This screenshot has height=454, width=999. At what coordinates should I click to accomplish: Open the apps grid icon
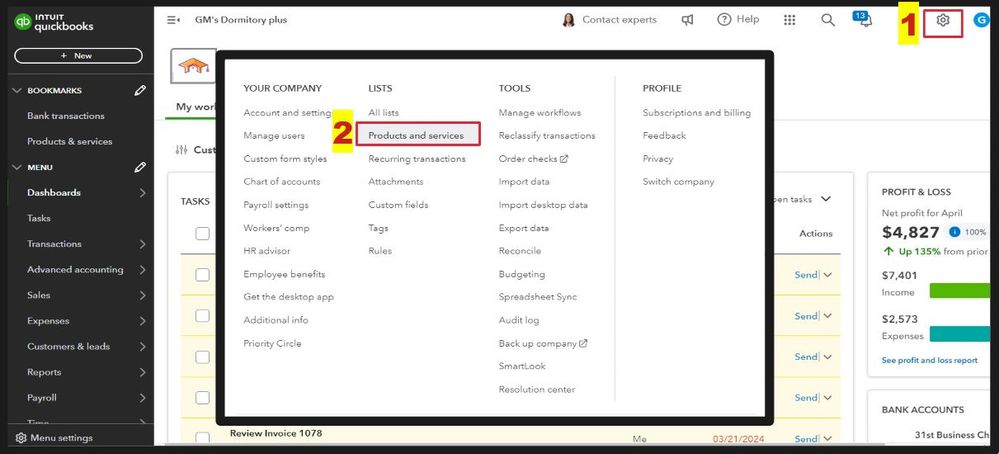tap(789, 20)
